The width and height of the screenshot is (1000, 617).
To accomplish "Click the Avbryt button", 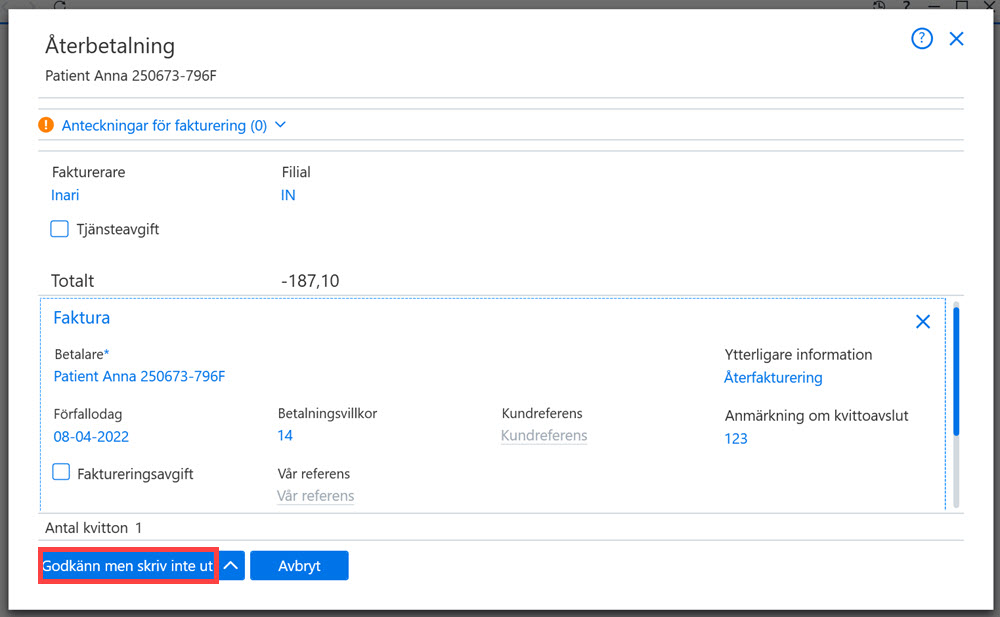I will 299,565.
